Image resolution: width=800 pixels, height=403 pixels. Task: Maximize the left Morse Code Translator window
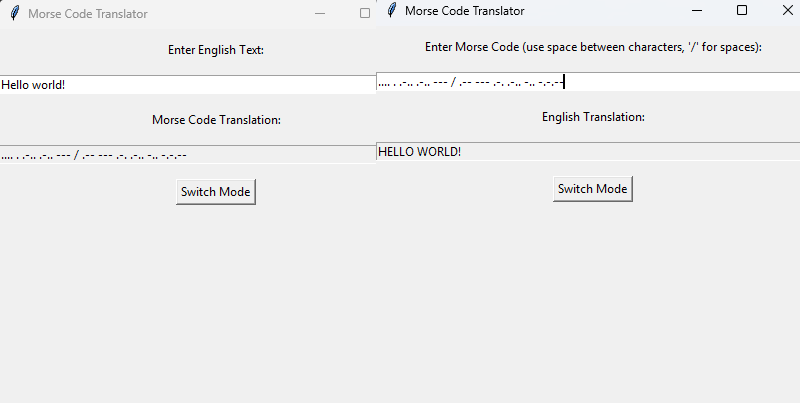click(x=365, y=14)
